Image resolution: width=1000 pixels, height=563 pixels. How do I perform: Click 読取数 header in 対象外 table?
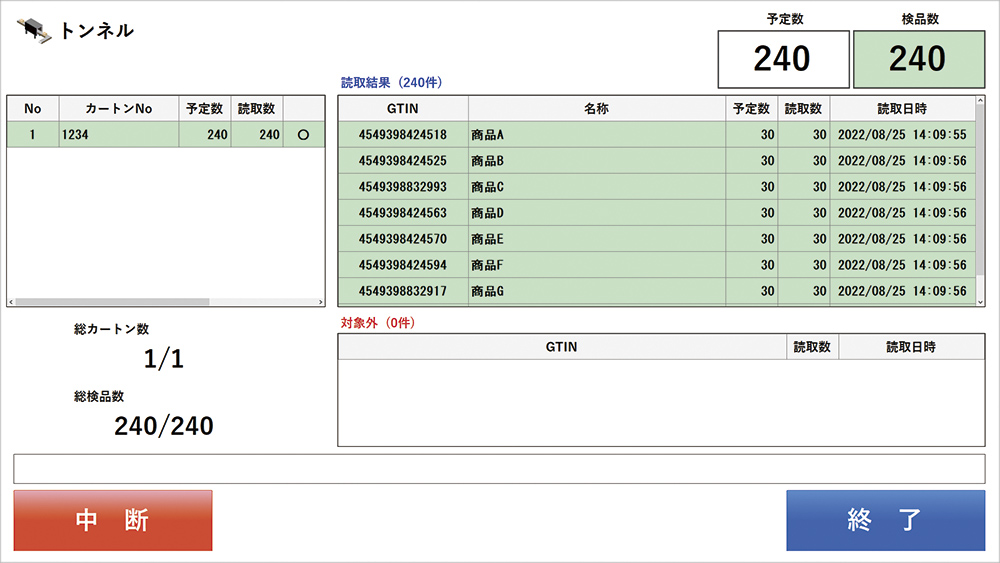coord(812,347)
